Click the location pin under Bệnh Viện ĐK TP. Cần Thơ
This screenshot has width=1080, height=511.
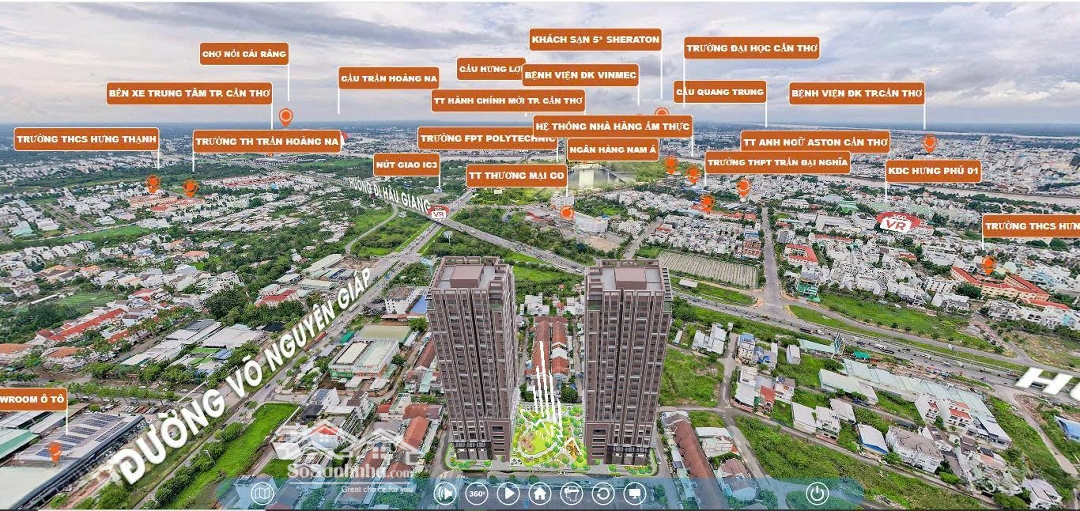point(929,143)
